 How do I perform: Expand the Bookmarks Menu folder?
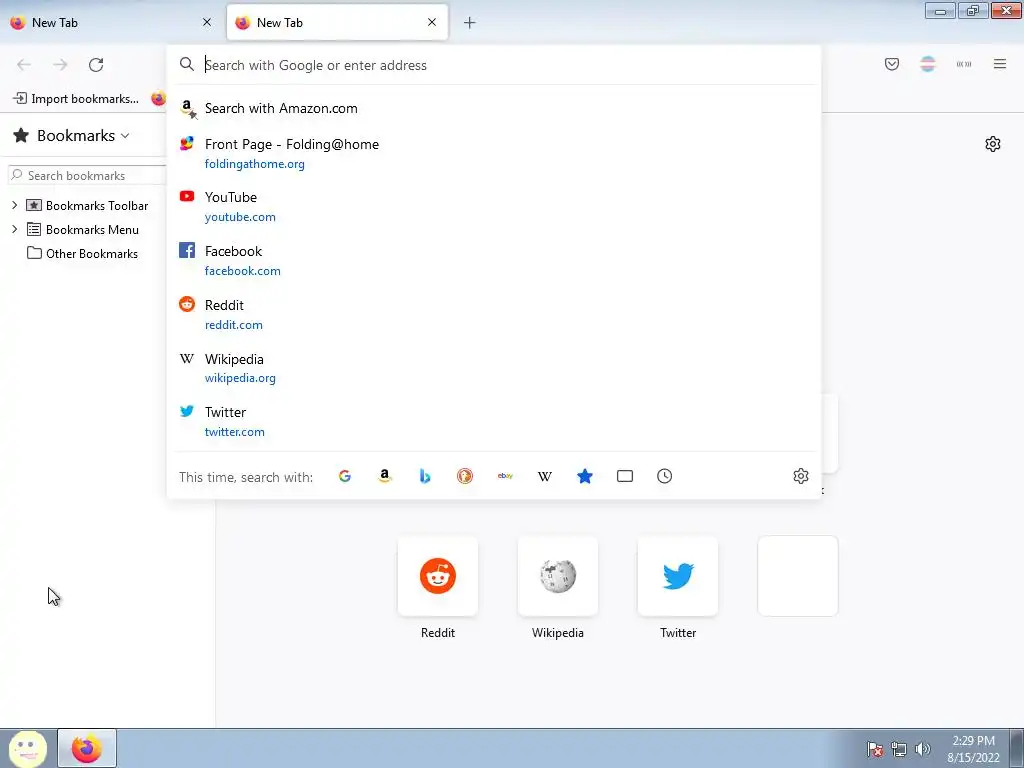point(14,230)
